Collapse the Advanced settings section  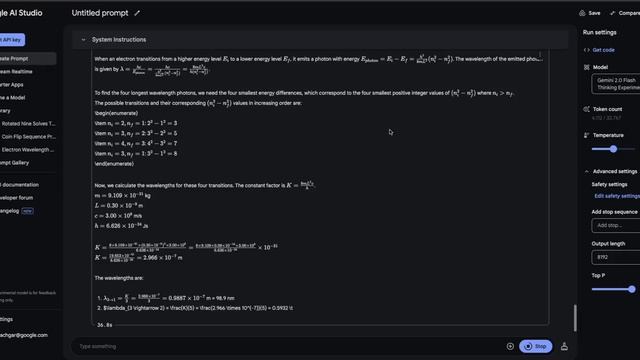point(587,171)
